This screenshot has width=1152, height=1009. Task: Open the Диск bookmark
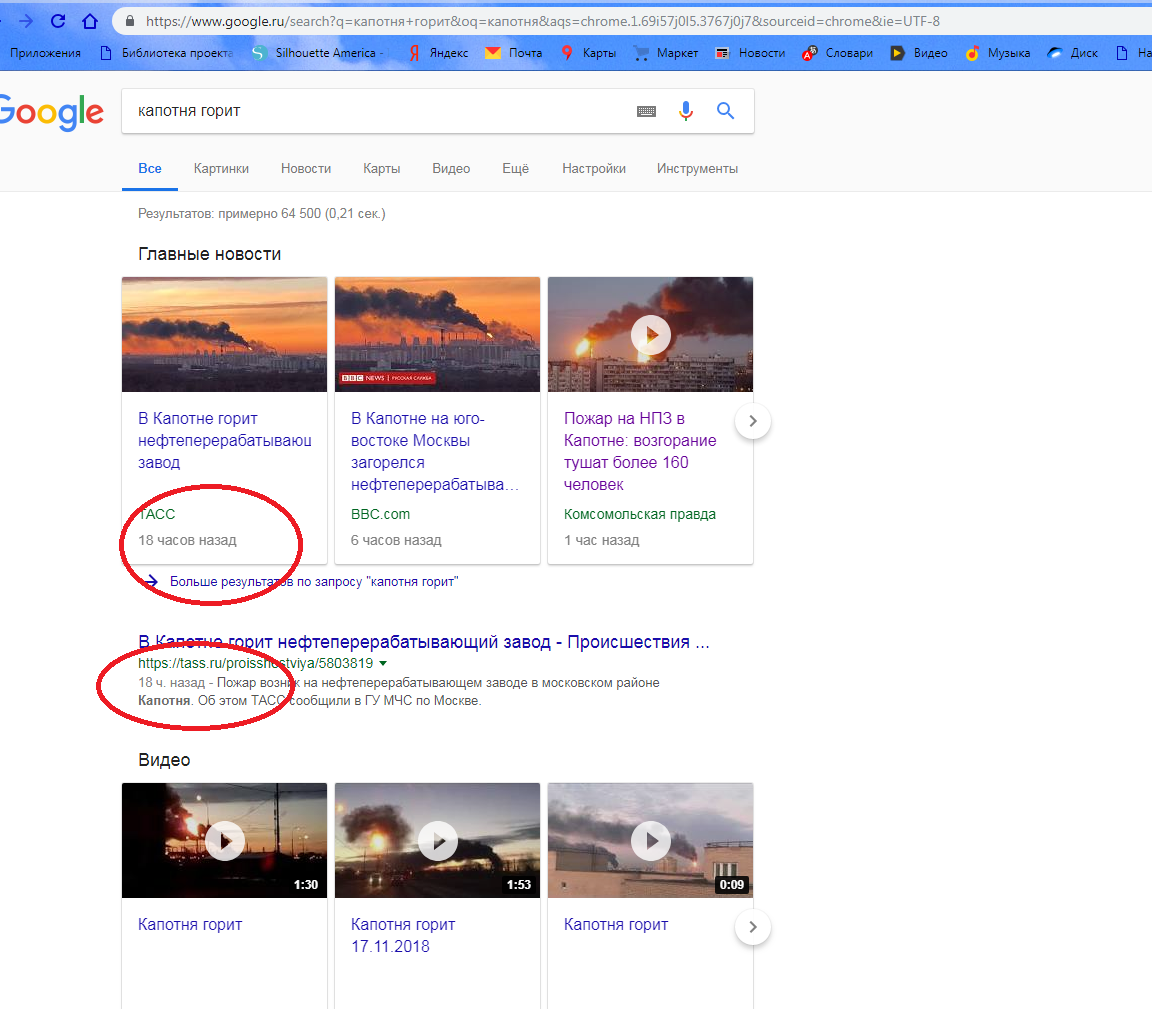tap(1073, 53)
